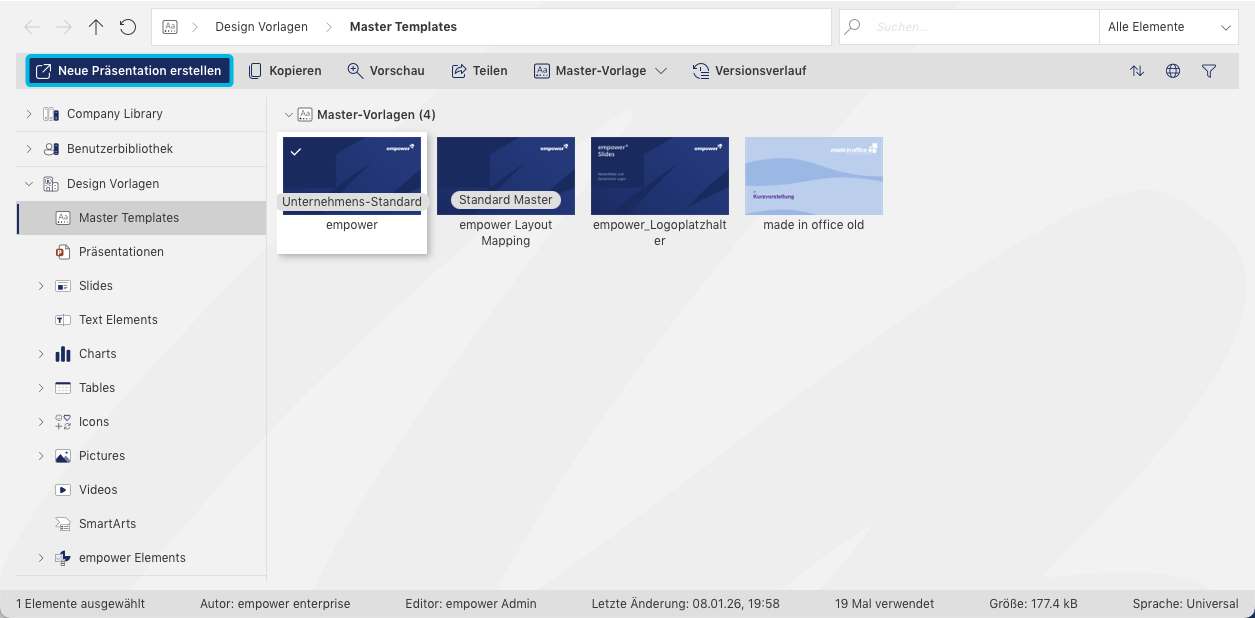Click the Master-Vorlagen group header icon
The width and height of the screenshot is (1255, 618).
(x=305, y=115)
